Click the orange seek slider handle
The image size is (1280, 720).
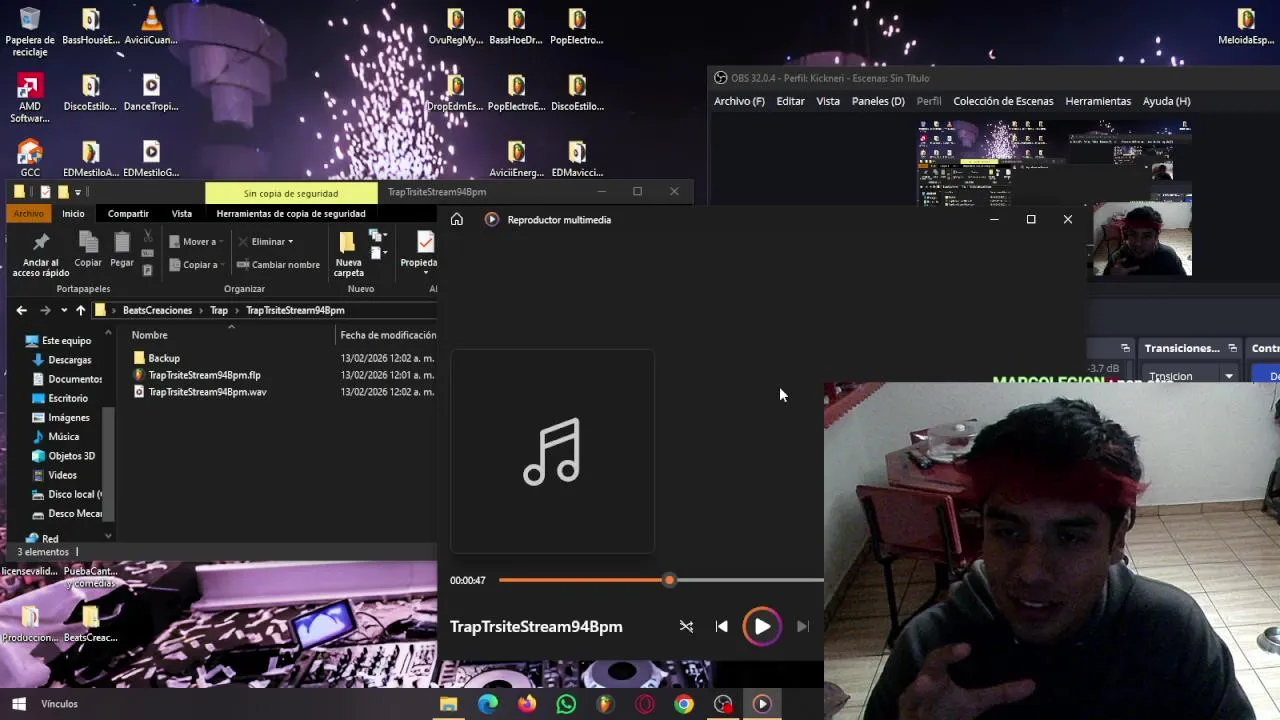[669, 580]
